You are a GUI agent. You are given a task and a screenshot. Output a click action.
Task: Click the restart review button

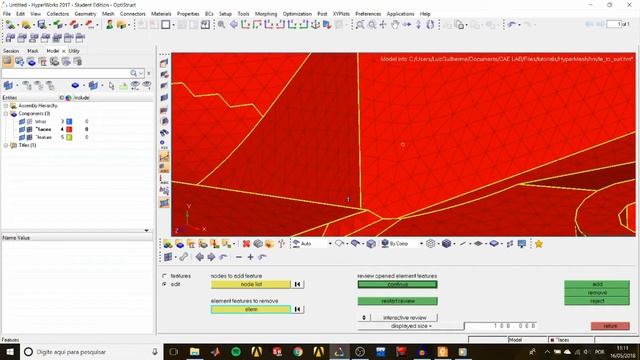coord(398,301)
